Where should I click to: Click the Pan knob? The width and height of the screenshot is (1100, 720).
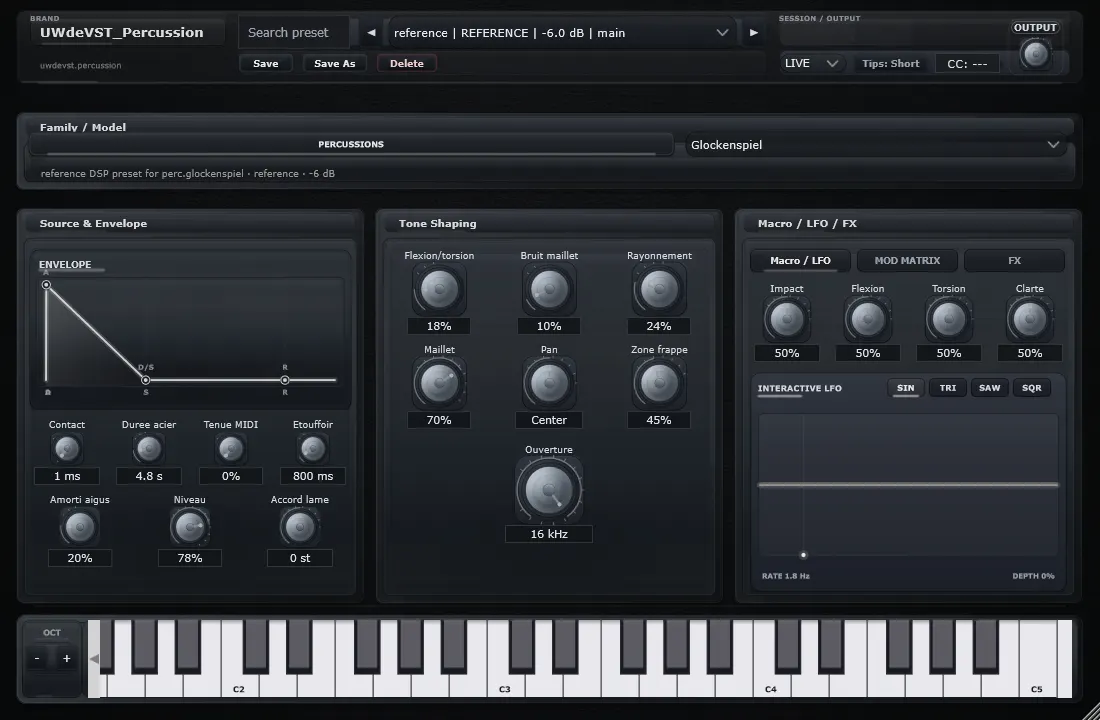(549, 383)
